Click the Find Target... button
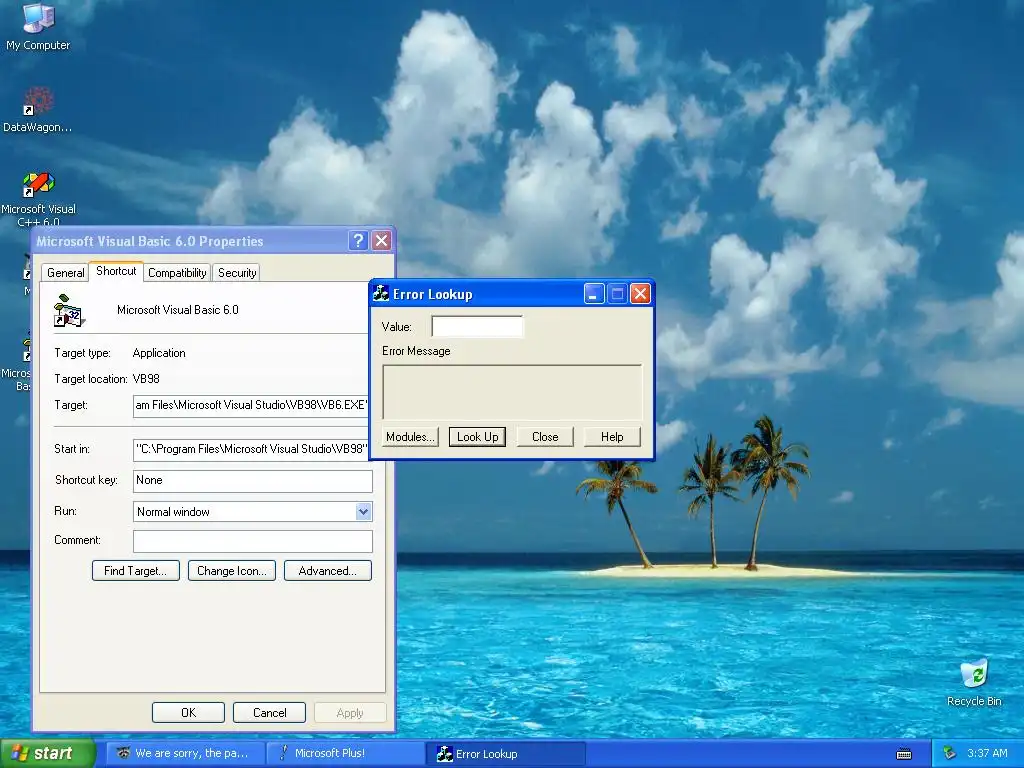The image size is (1024, 768). pyautogui.click(x=136, y=571)
